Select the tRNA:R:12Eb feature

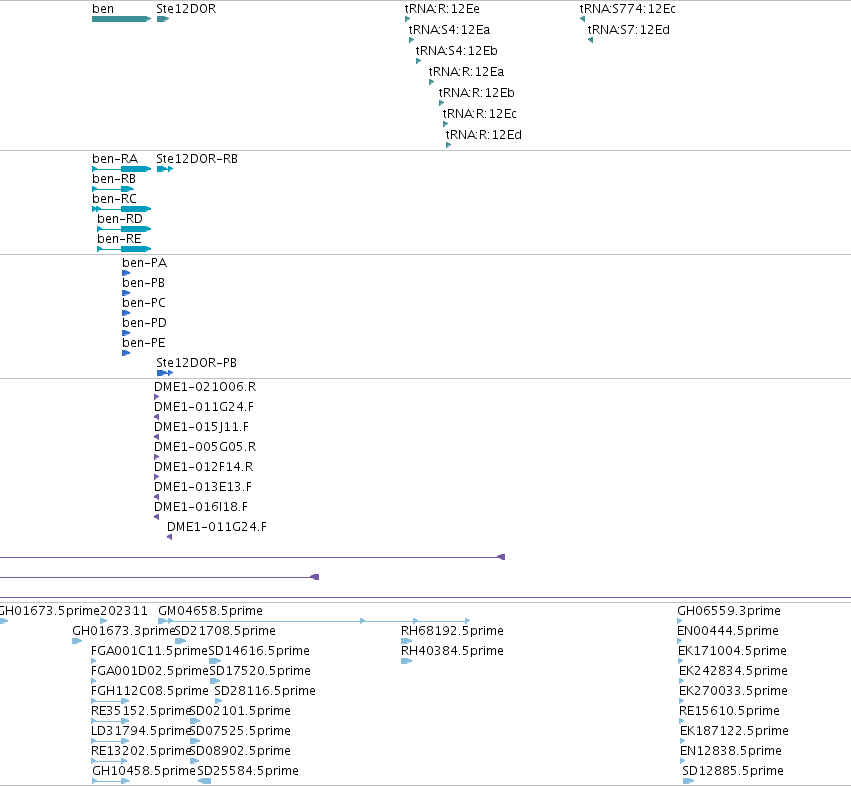point(476,93)
